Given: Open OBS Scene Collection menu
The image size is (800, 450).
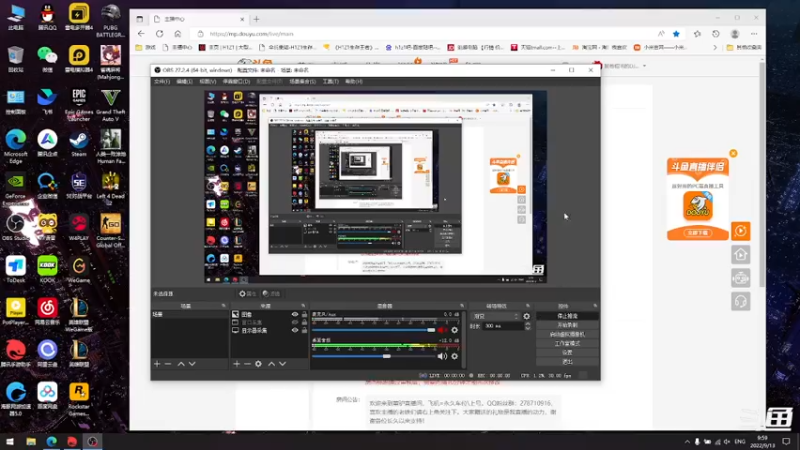Looking at the screenshot, I should click(303, 82).
